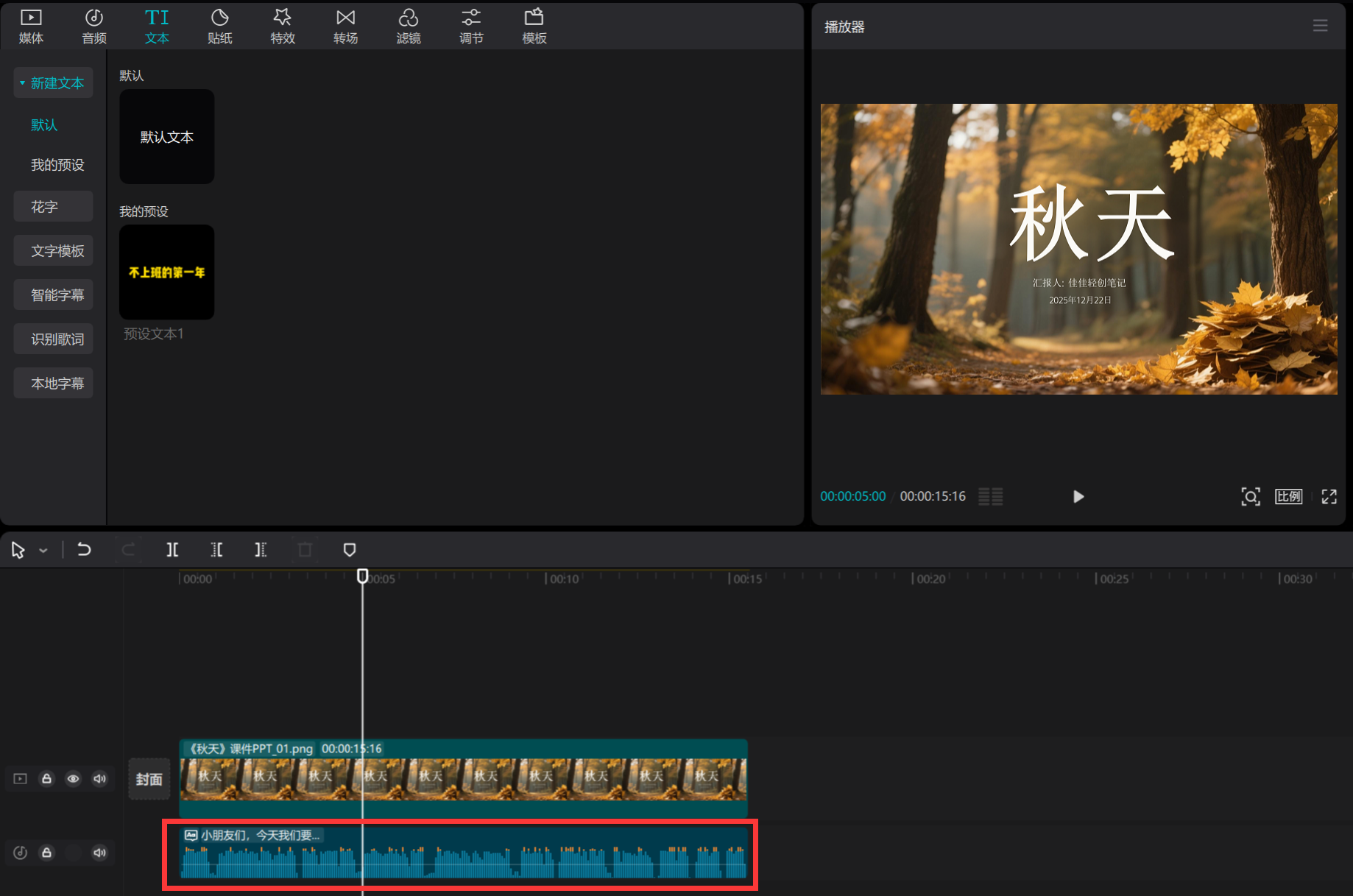Click the player zoom-focus icon
Screen dimensions: 1353x896
tap(1250, 497)
